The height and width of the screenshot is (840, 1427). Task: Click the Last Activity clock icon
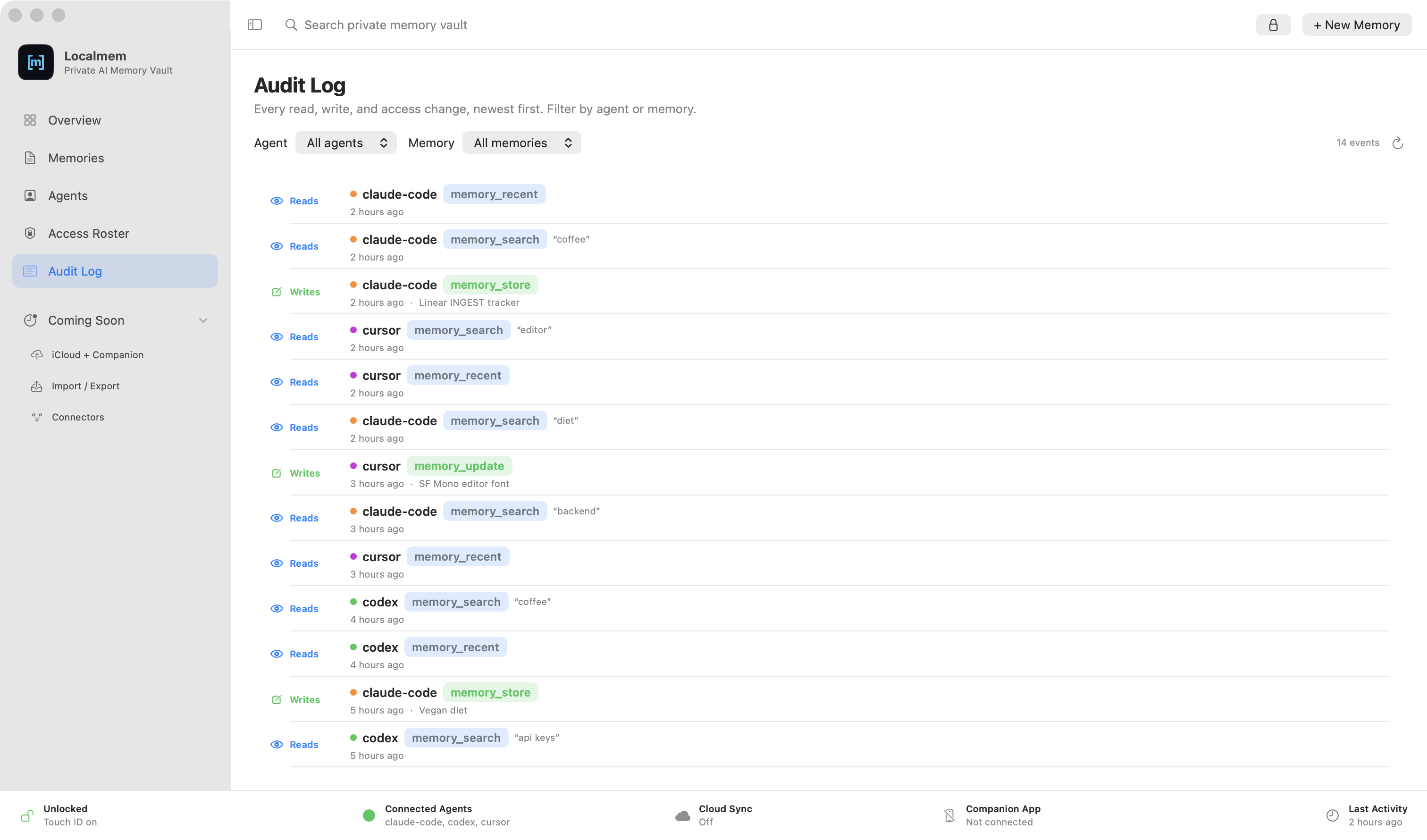point(1333,815)
